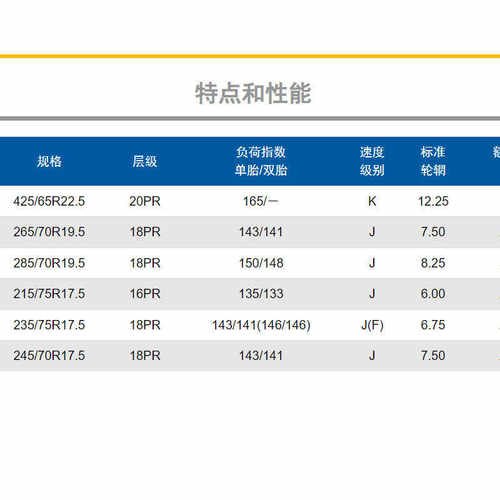Select the 层级 column header
Viewport: 500px width, 500px height.
click(145, 161)
